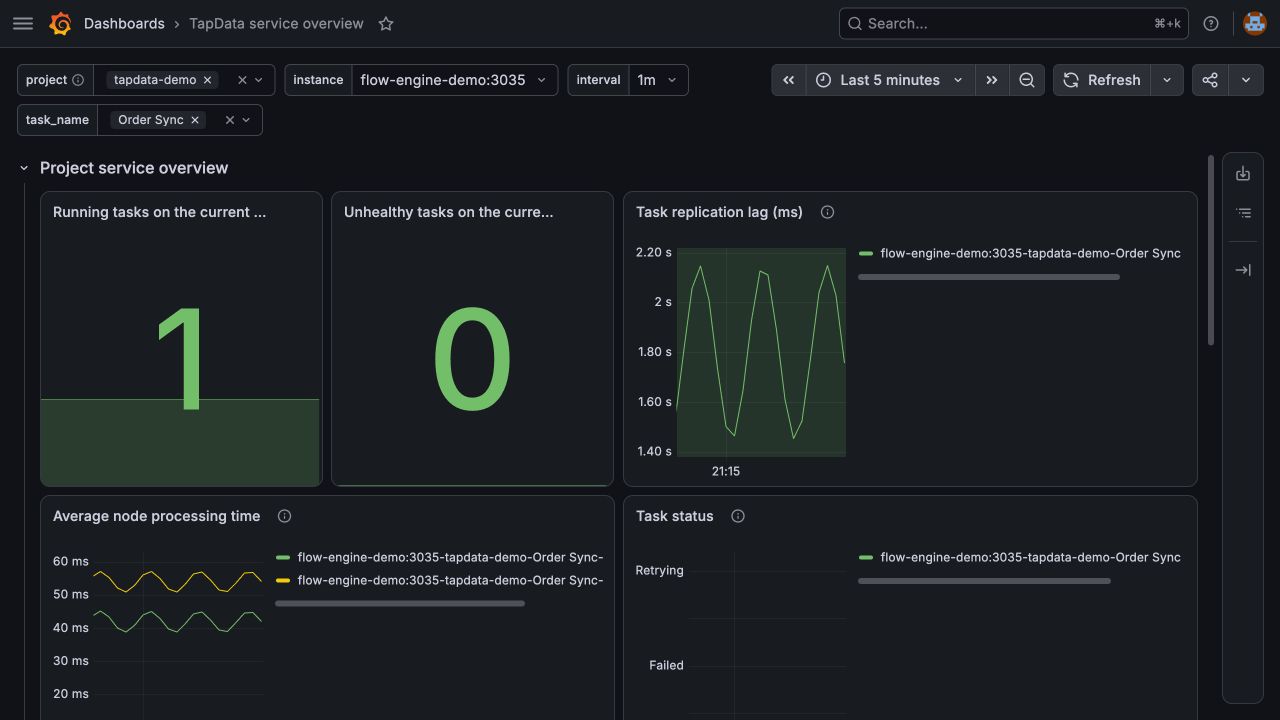This screenshot has width=1280, height=720.
Task: Click the project variable info icon
Action: [78, 80]
